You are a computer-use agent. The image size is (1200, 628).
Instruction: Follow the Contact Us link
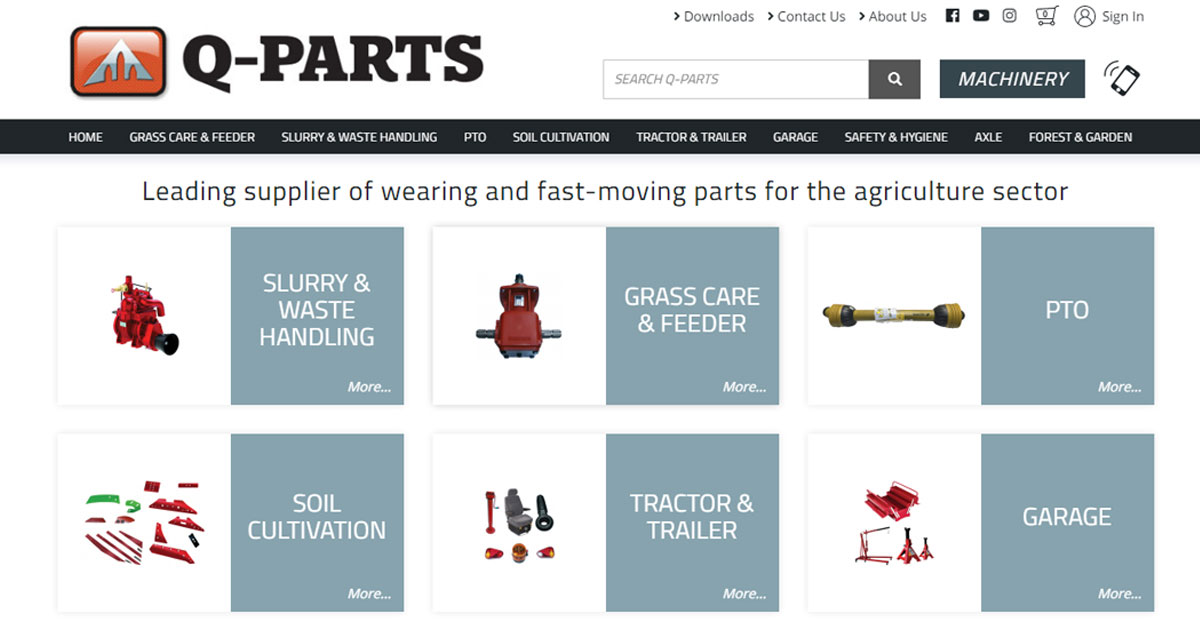[806, 16]
